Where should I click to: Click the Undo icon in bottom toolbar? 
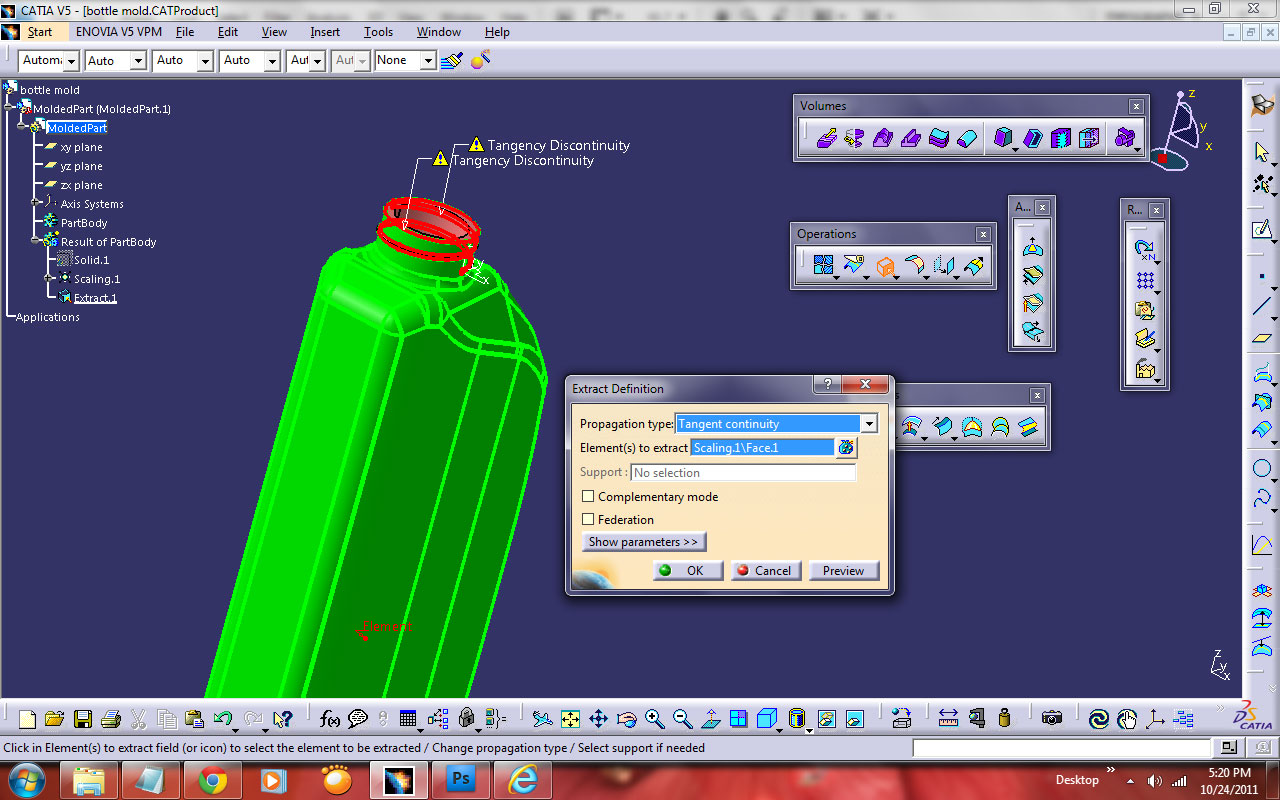[x=223, y=719]
